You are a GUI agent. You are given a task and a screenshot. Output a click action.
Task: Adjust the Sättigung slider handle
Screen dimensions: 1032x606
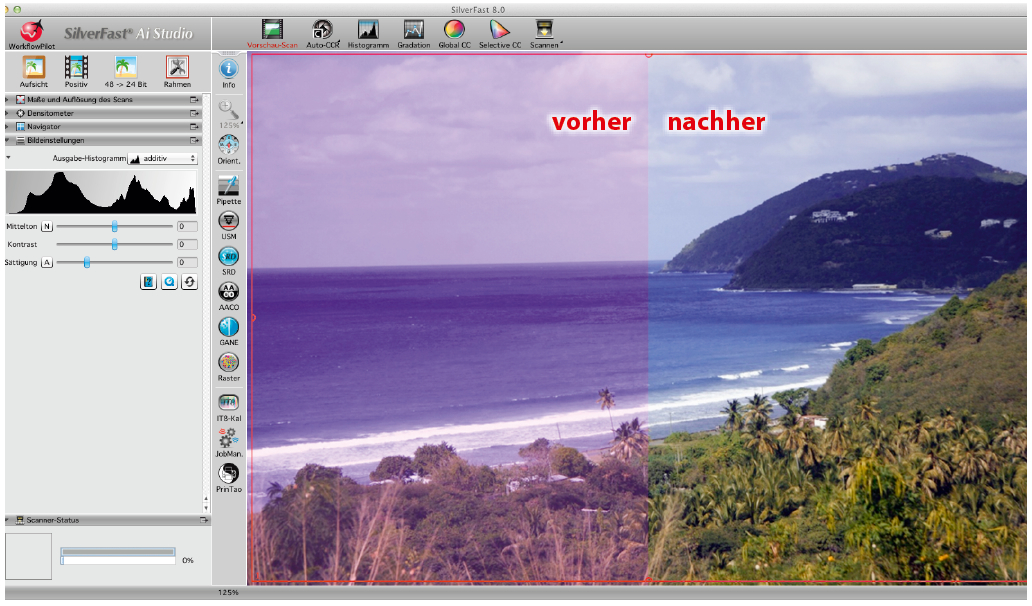click(x=86, y=262)
